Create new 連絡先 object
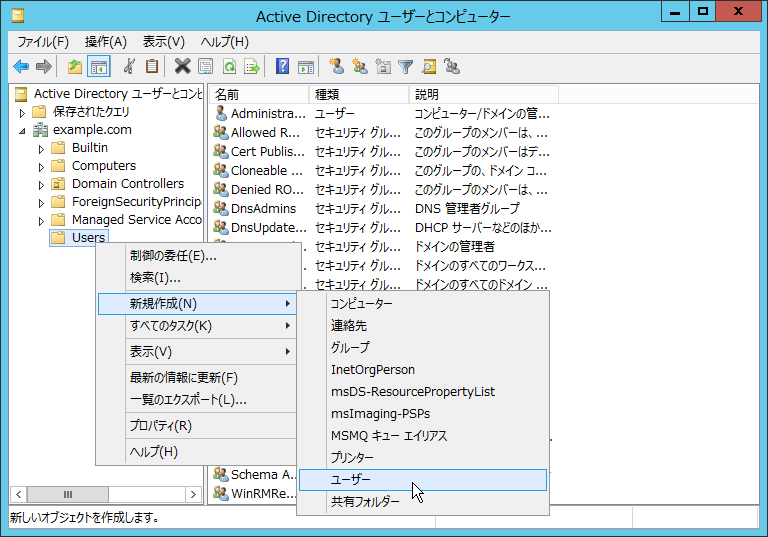The height and width of the screenshot is (537, 768). tap(423, 325)
